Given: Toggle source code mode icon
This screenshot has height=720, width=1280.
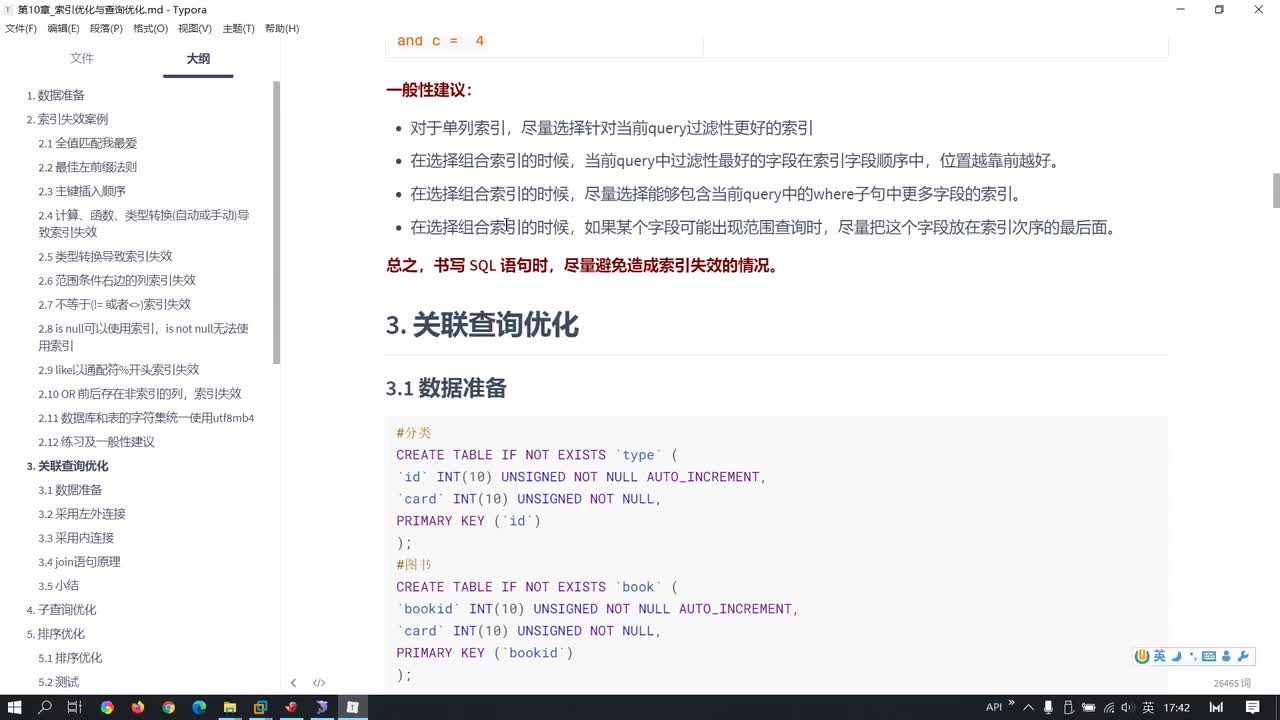Looking at the screenshot, I should tap(319, 683).
